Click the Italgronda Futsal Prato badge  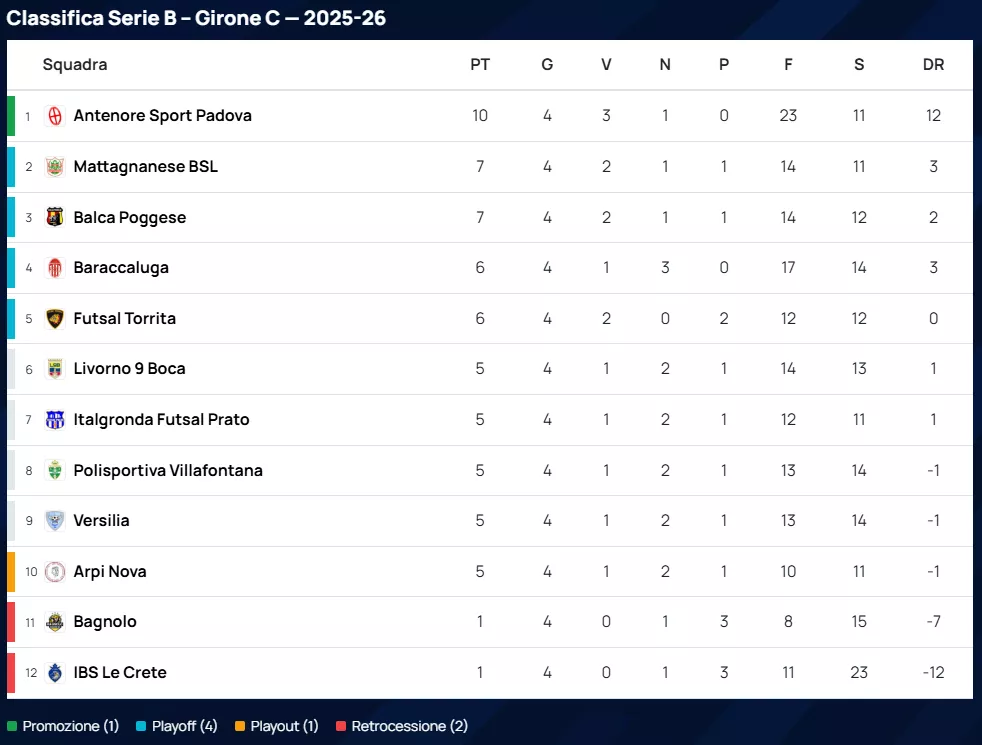(55, 420)
